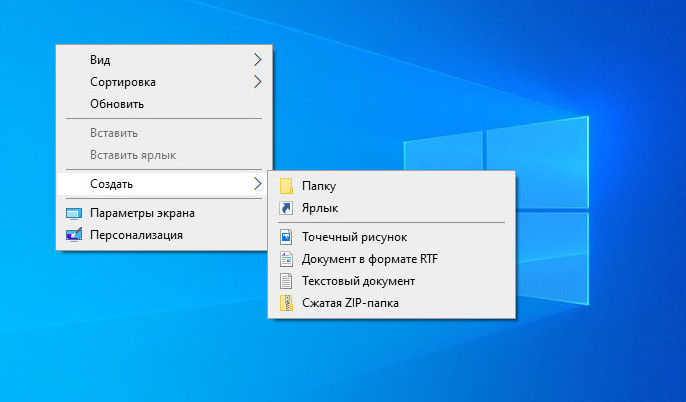686x402 pixels.
Task: Select the Вставить ярлык entry
Action: pyautogui.click(x=162, y=155)
